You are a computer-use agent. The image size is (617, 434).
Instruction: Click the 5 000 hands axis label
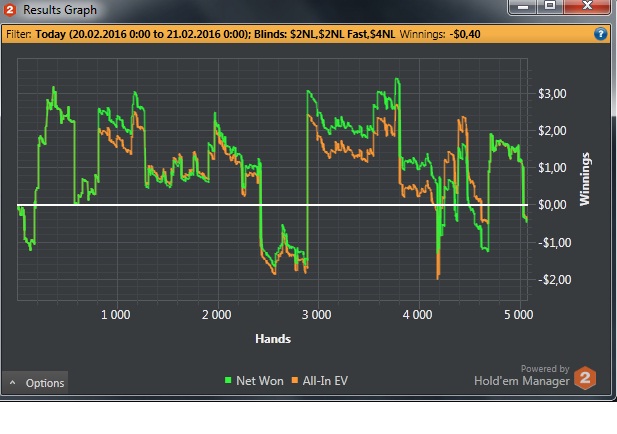pyautogui.click(x=519, y=315)
